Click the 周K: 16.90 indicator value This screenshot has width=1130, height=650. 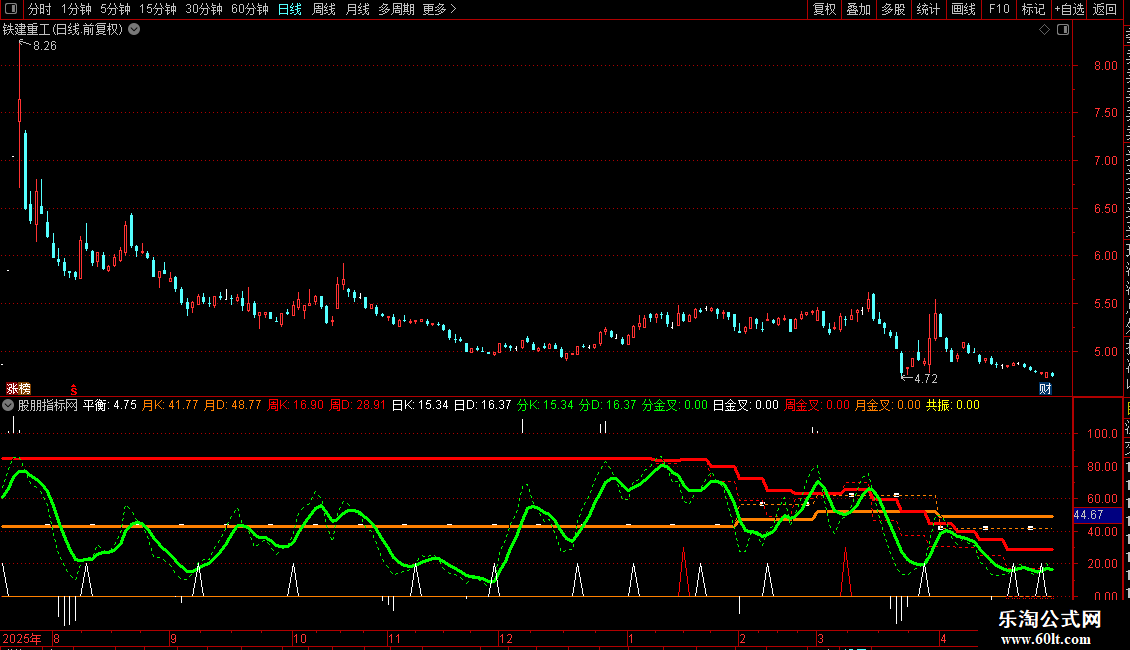295,405
